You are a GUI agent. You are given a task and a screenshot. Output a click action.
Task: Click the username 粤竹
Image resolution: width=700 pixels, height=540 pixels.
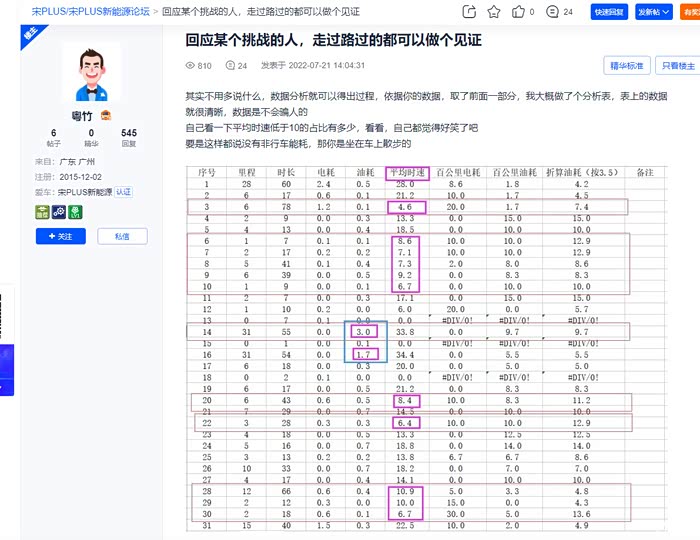pyautogui.click(x=82, y=116)
